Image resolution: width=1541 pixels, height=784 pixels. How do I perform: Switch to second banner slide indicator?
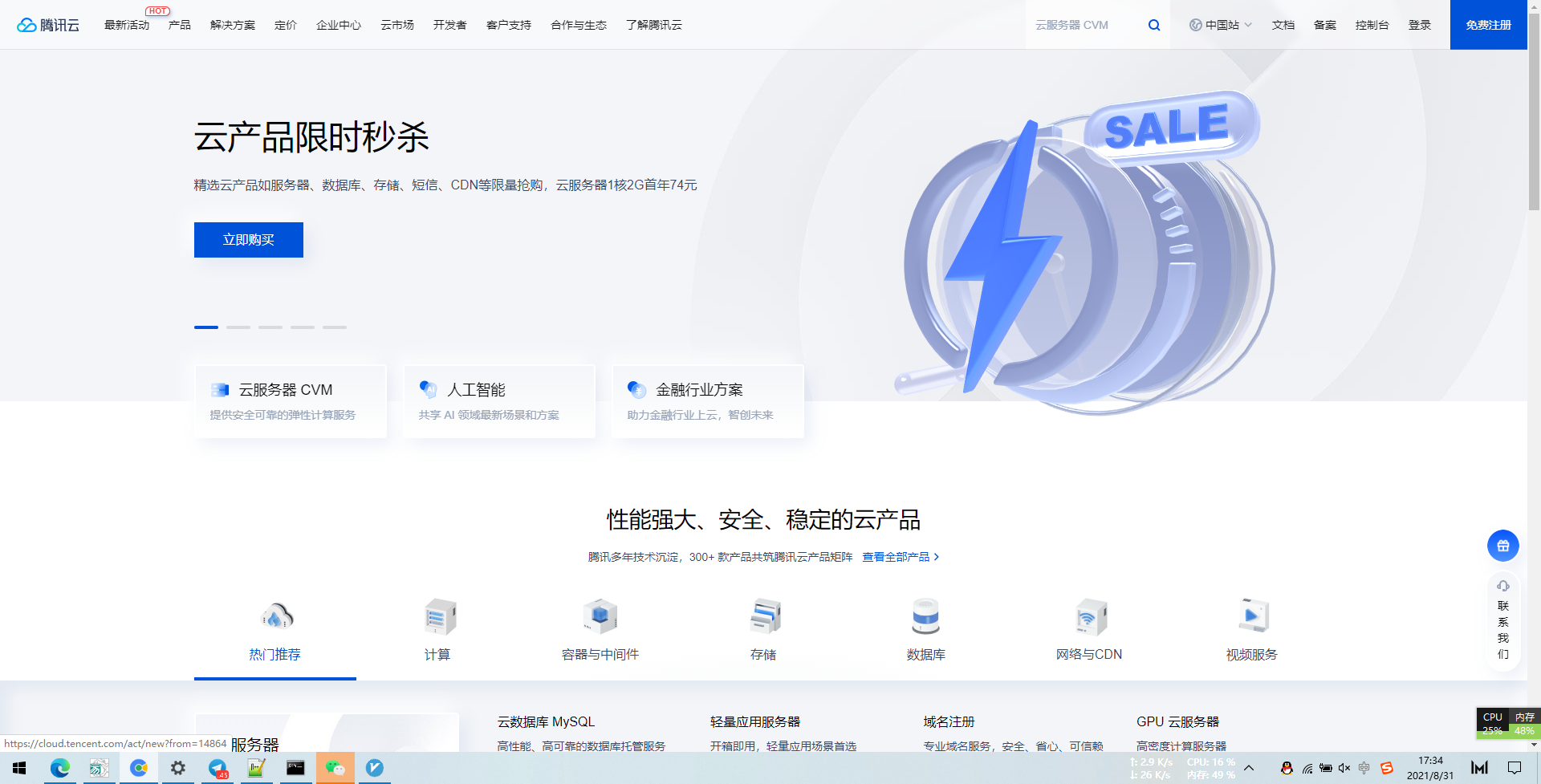[238, 327]
